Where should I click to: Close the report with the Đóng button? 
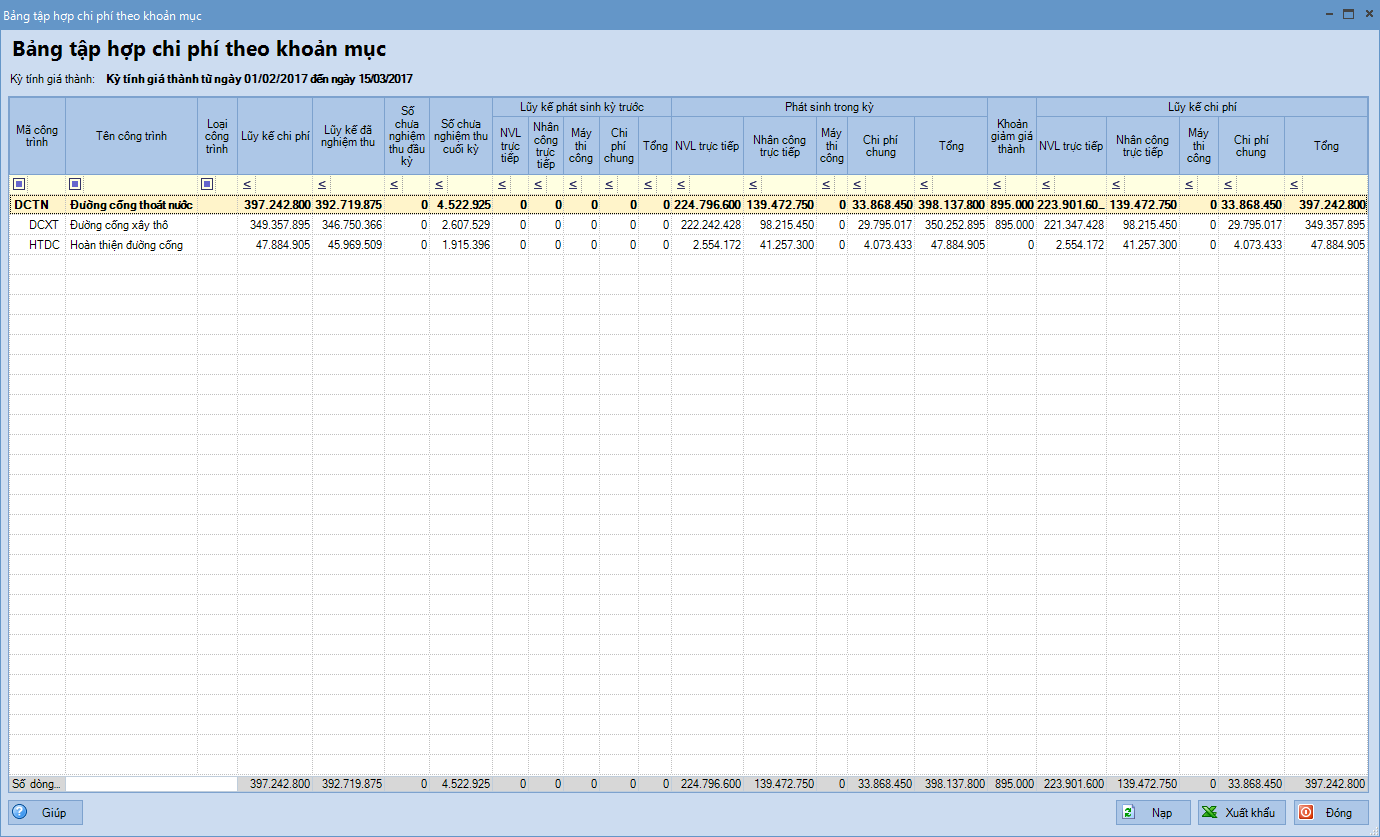point(1331,812)
